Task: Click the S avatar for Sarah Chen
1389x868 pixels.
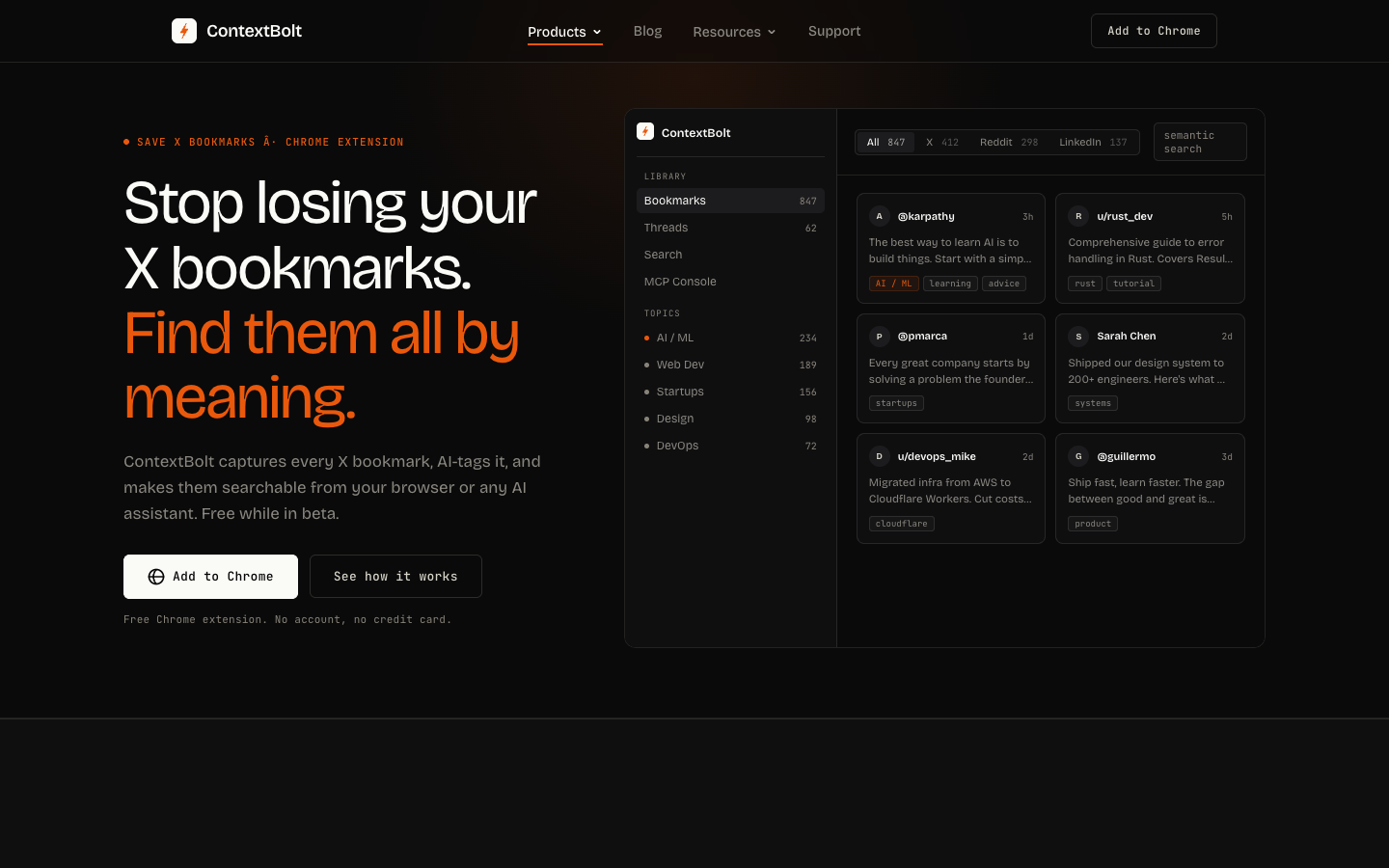Action: click(x=1078, y=337)
